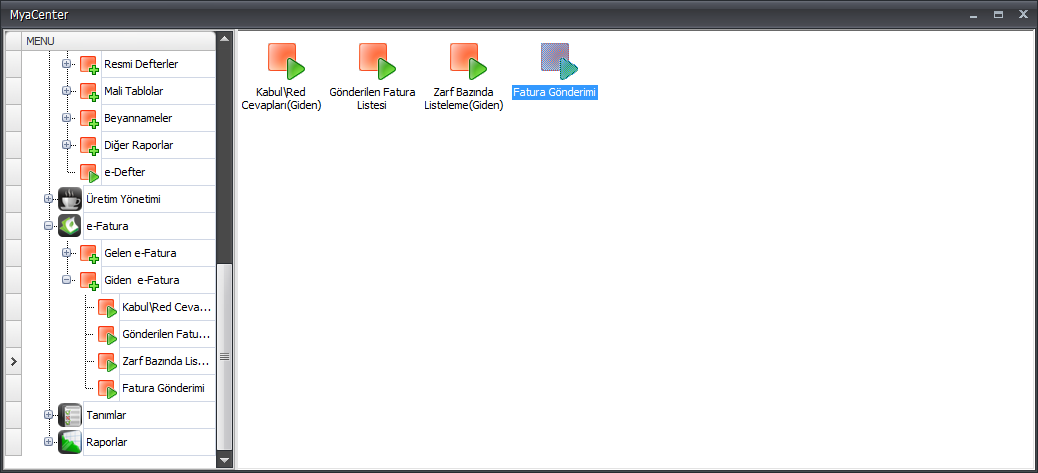
Task: Click the Diğer Raporlar tree icon
Action: tap(89, 146)
